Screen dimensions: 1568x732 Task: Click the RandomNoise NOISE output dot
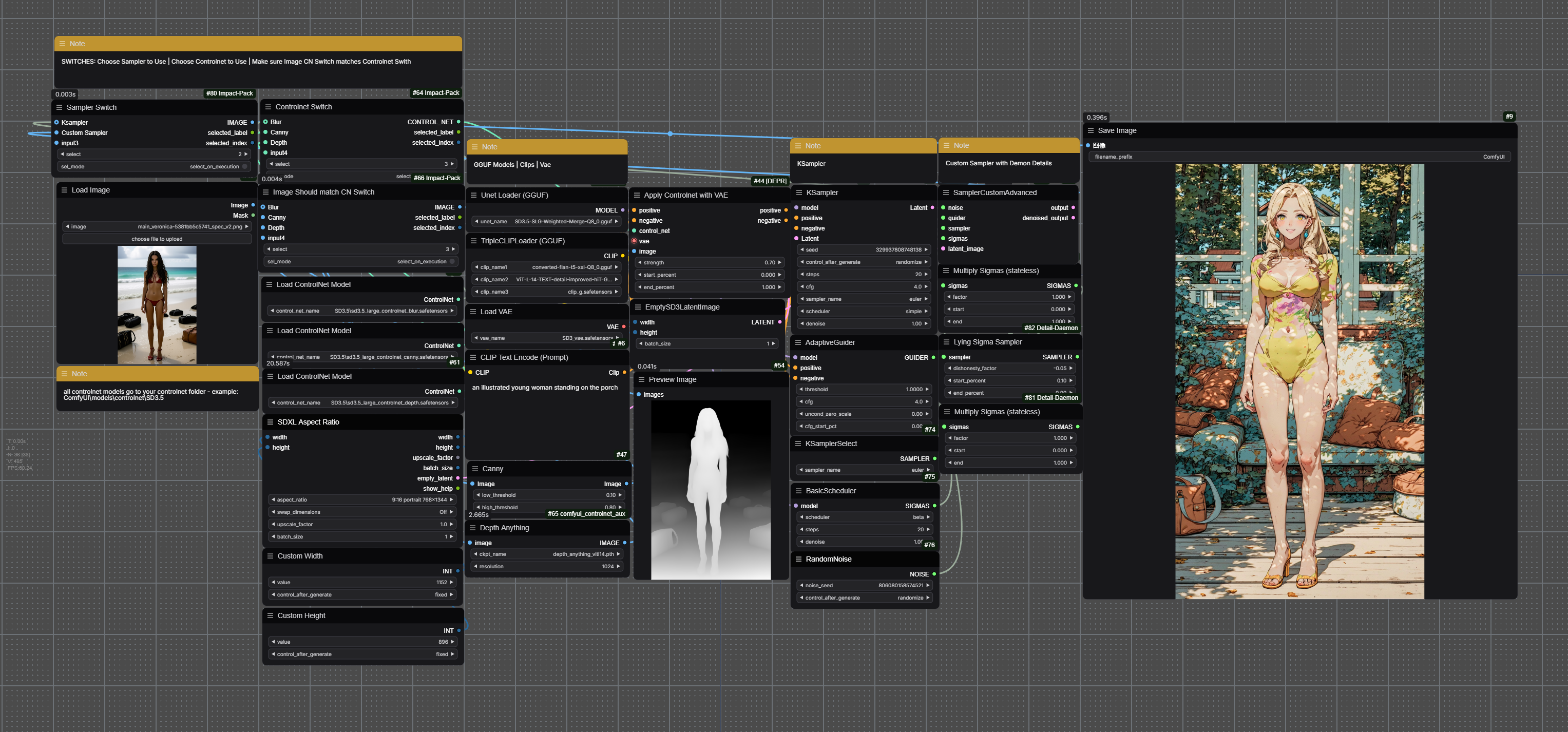coord(934,574)
